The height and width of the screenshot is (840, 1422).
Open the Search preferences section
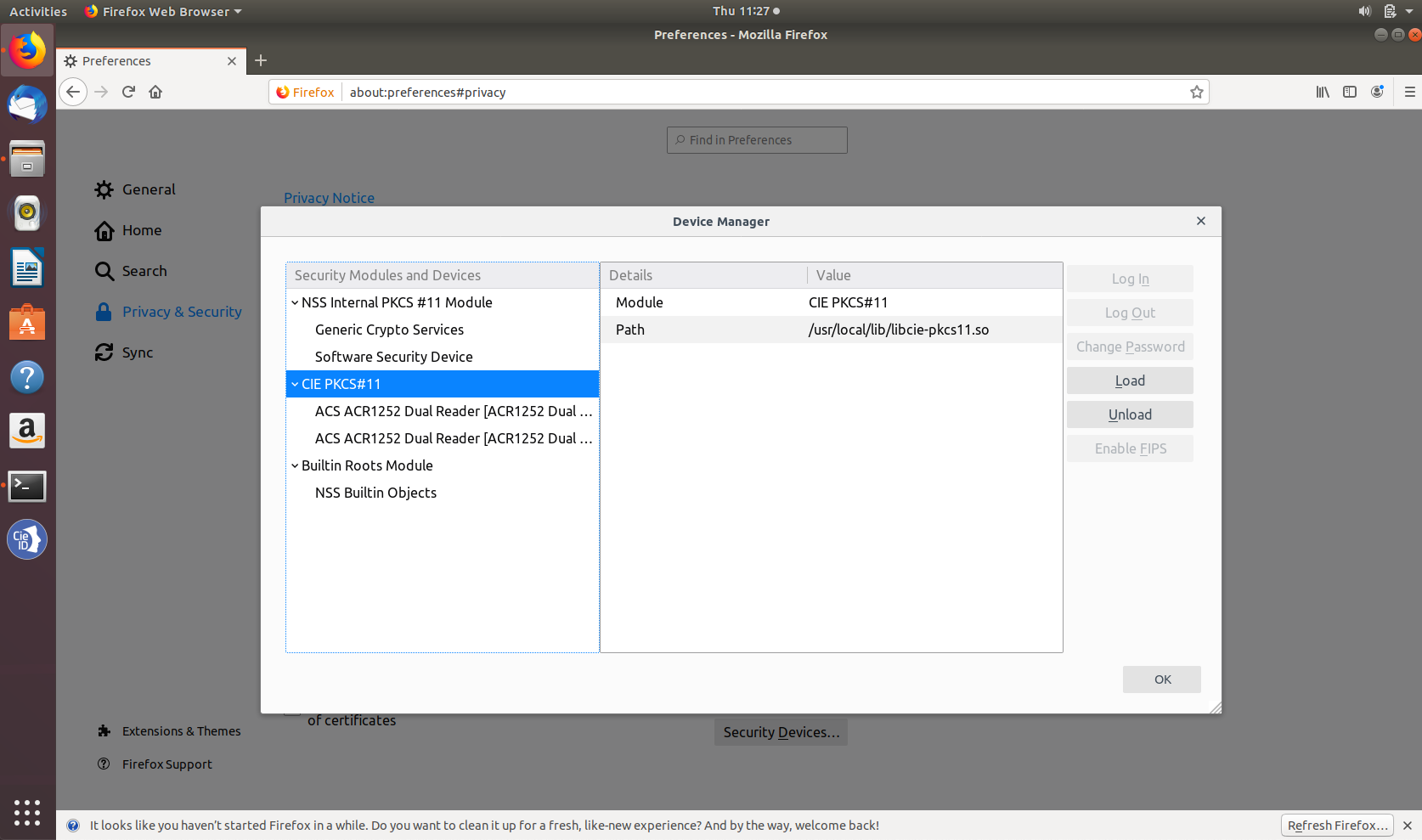coord(131,271)
